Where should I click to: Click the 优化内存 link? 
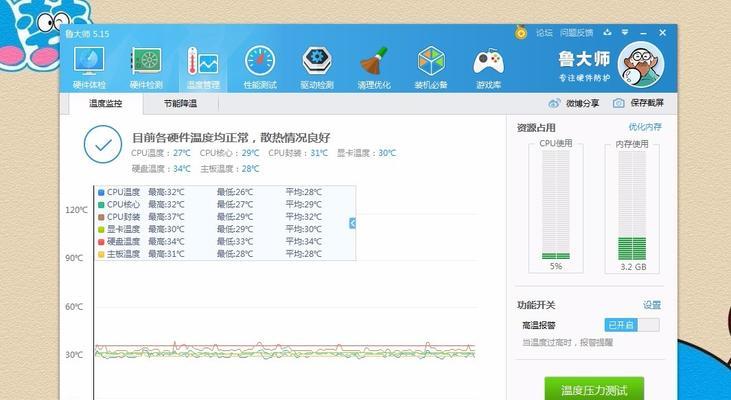tap(645, 127)
